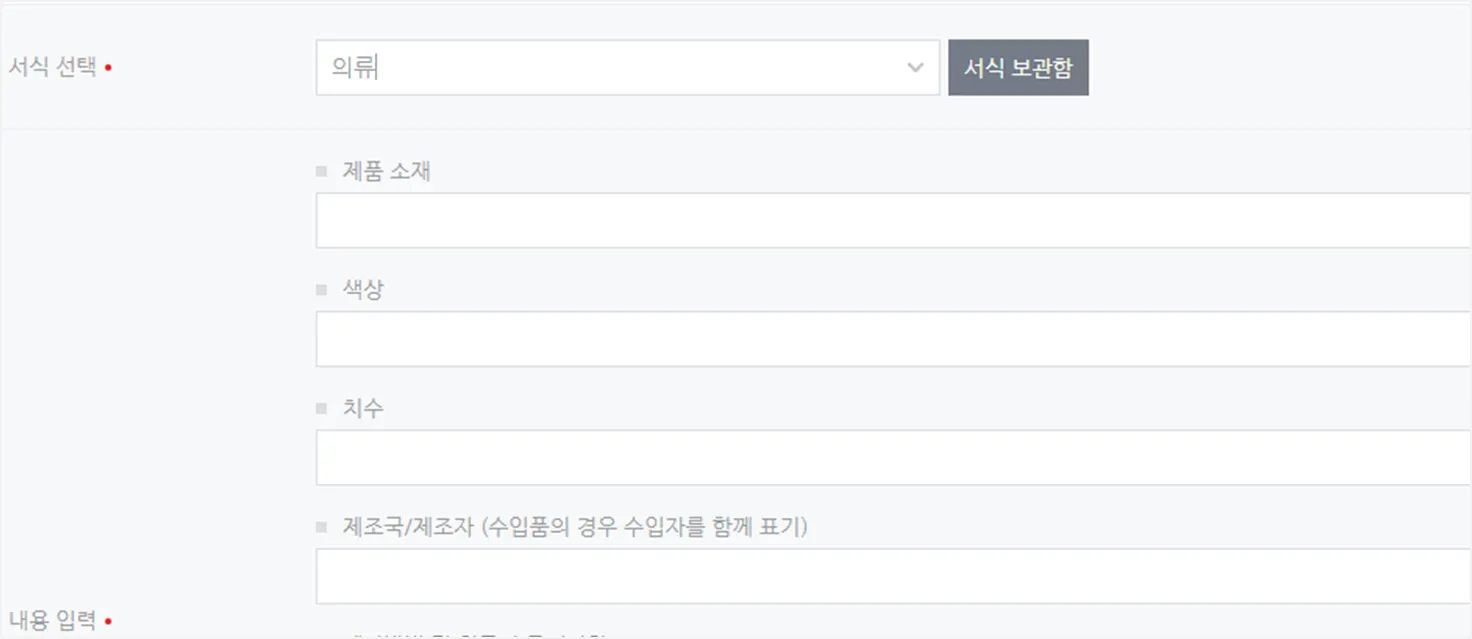This screenshot has height=639, width=1472.
Task: Open the 서식 선택 combo box showing 의류
Action: pos(628,68)
